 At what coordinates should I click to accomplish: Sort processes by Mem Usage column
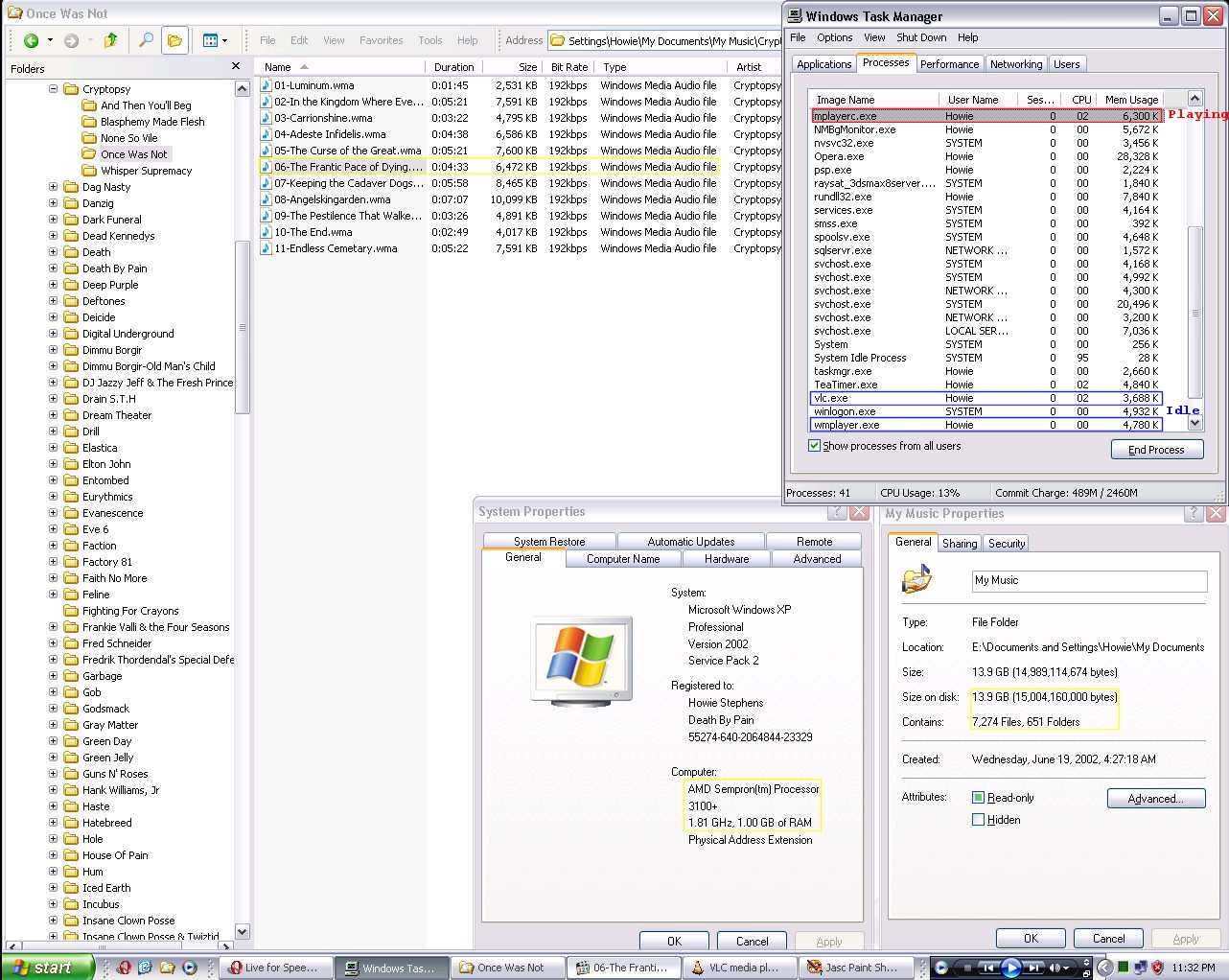point(1131,100)
